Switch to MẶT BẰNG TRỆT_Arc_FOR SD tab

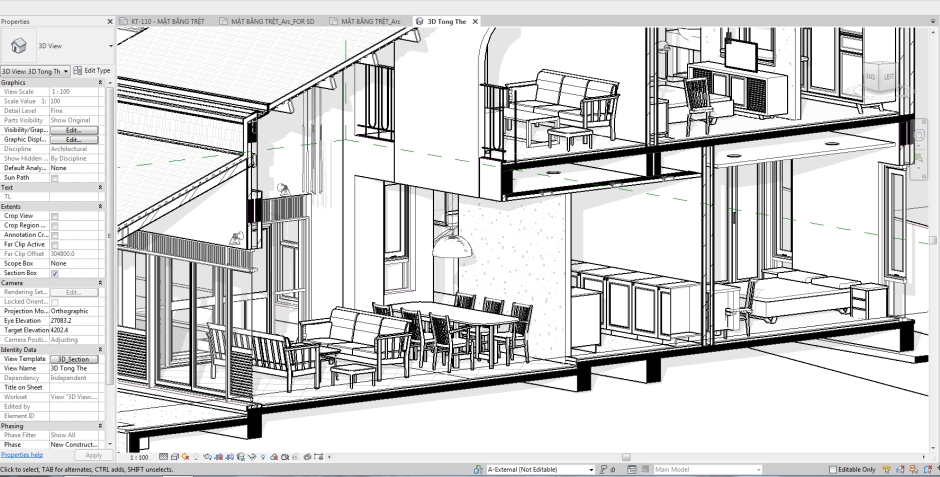tap(272, 21)
